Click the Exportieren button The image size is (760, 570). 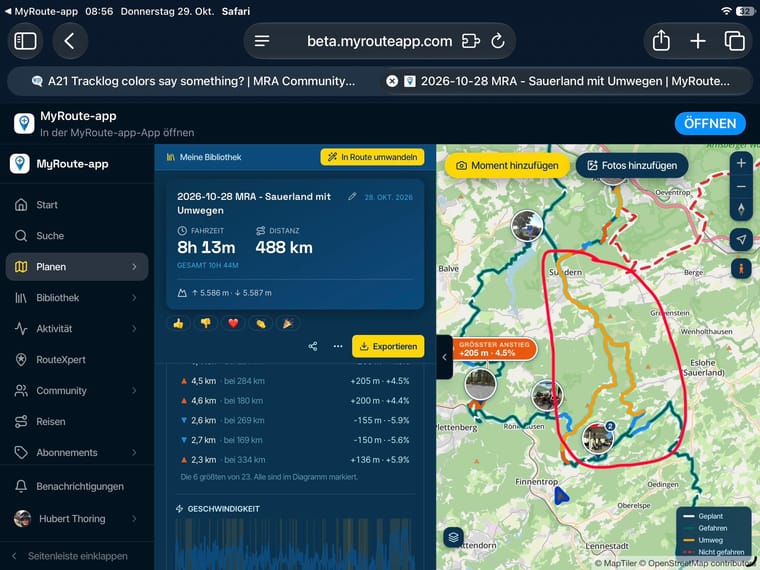(388, 346)
